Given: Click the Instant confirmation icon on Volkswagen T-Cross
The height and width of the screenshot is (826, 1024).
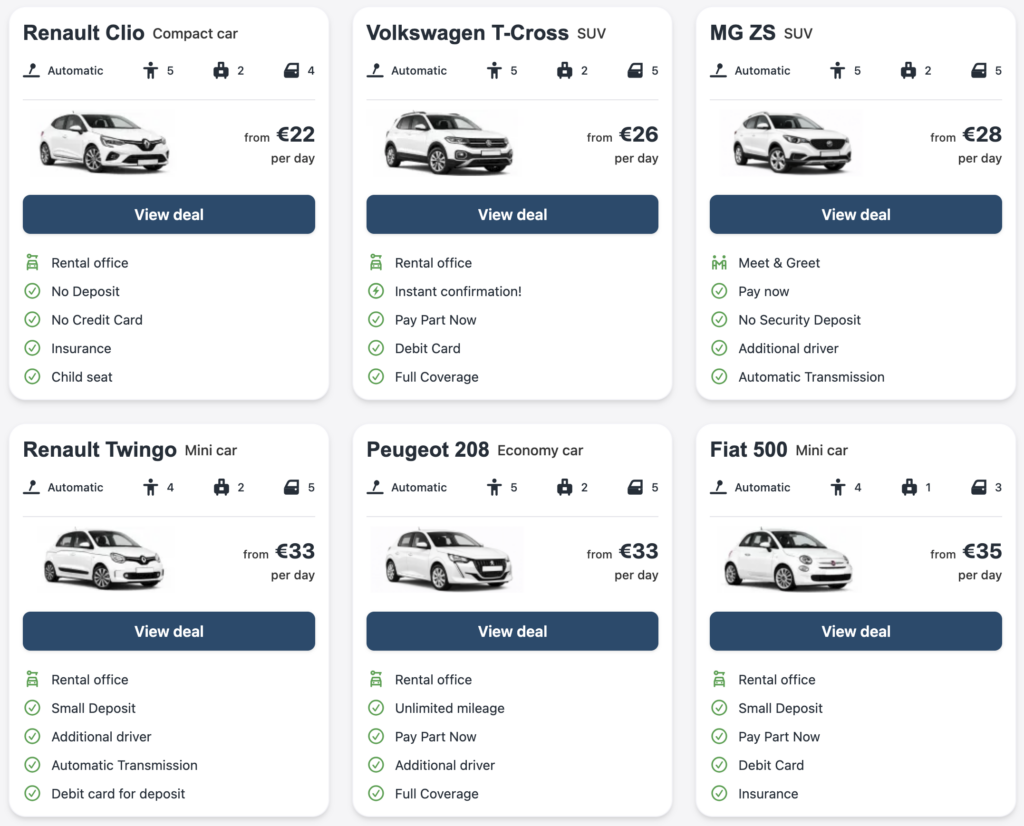Looking at the screenshot, I should [x=378, y=291].
